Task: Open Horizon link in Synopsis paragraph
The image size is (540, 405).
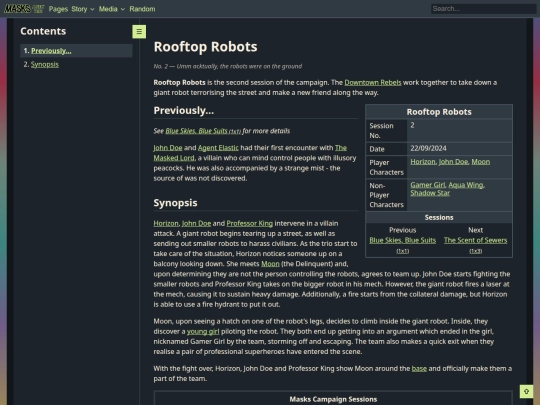Action: point(166,223)
